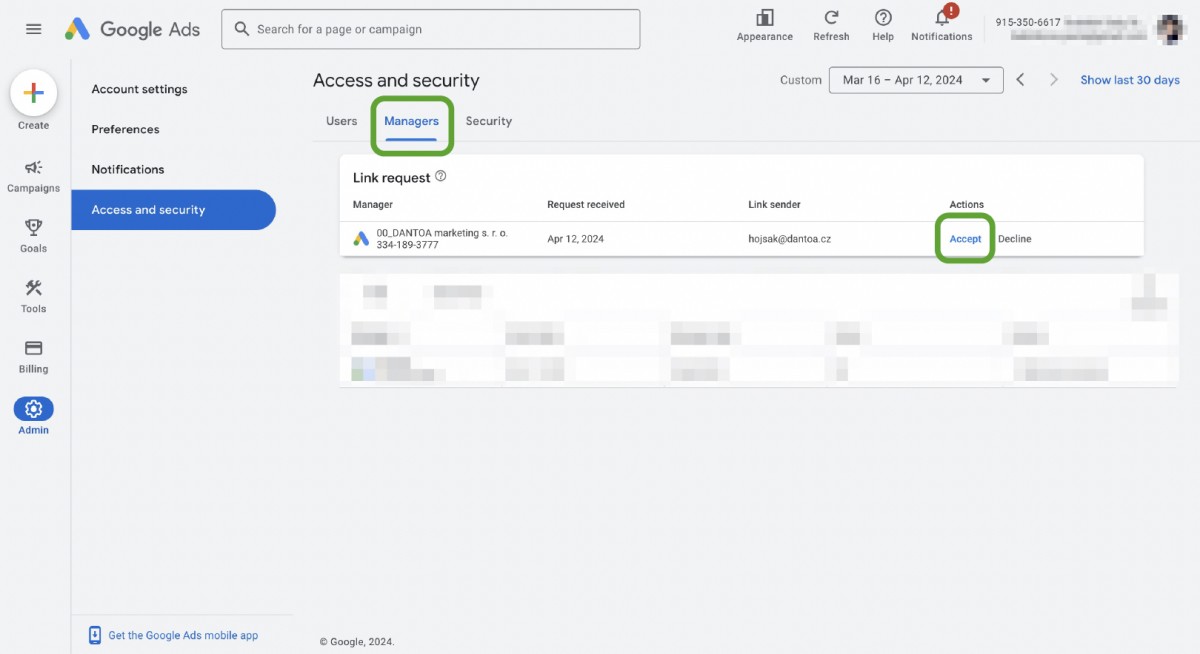This screenshot has height=654, width=1200.
Task: Click the Link request help icon
Action: (x=441, y=177)
